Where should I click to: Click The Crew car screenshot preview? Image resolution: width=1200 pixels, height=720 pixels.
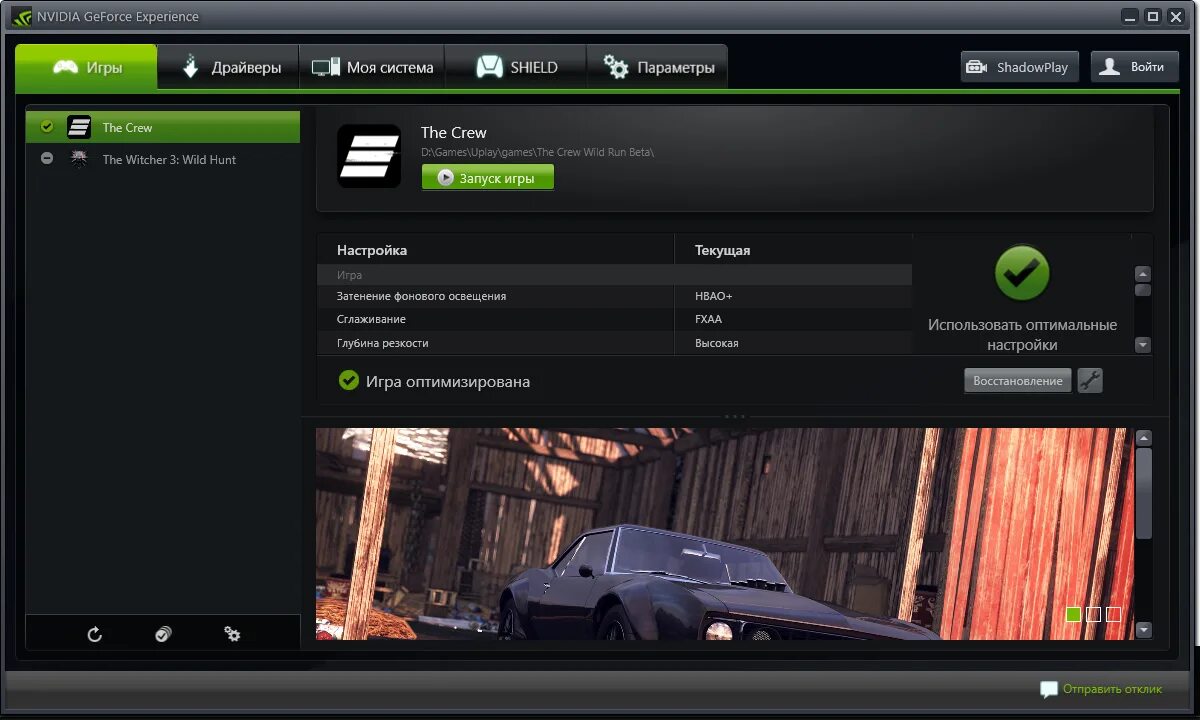click(723, 534)
